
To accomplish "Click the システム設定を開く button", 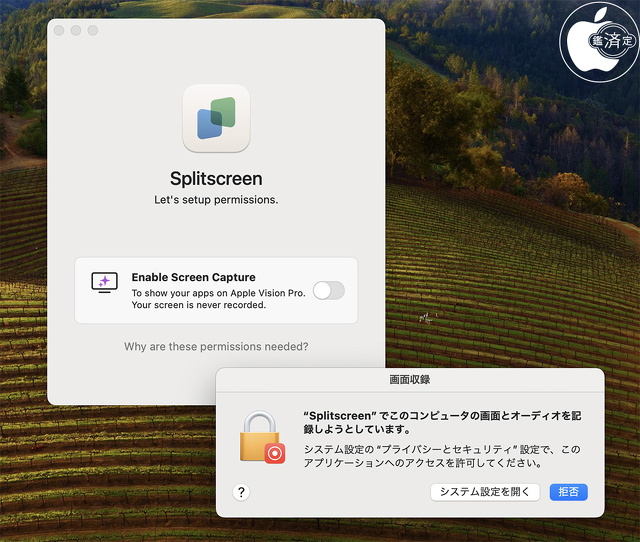I will (x=485, y=492).
